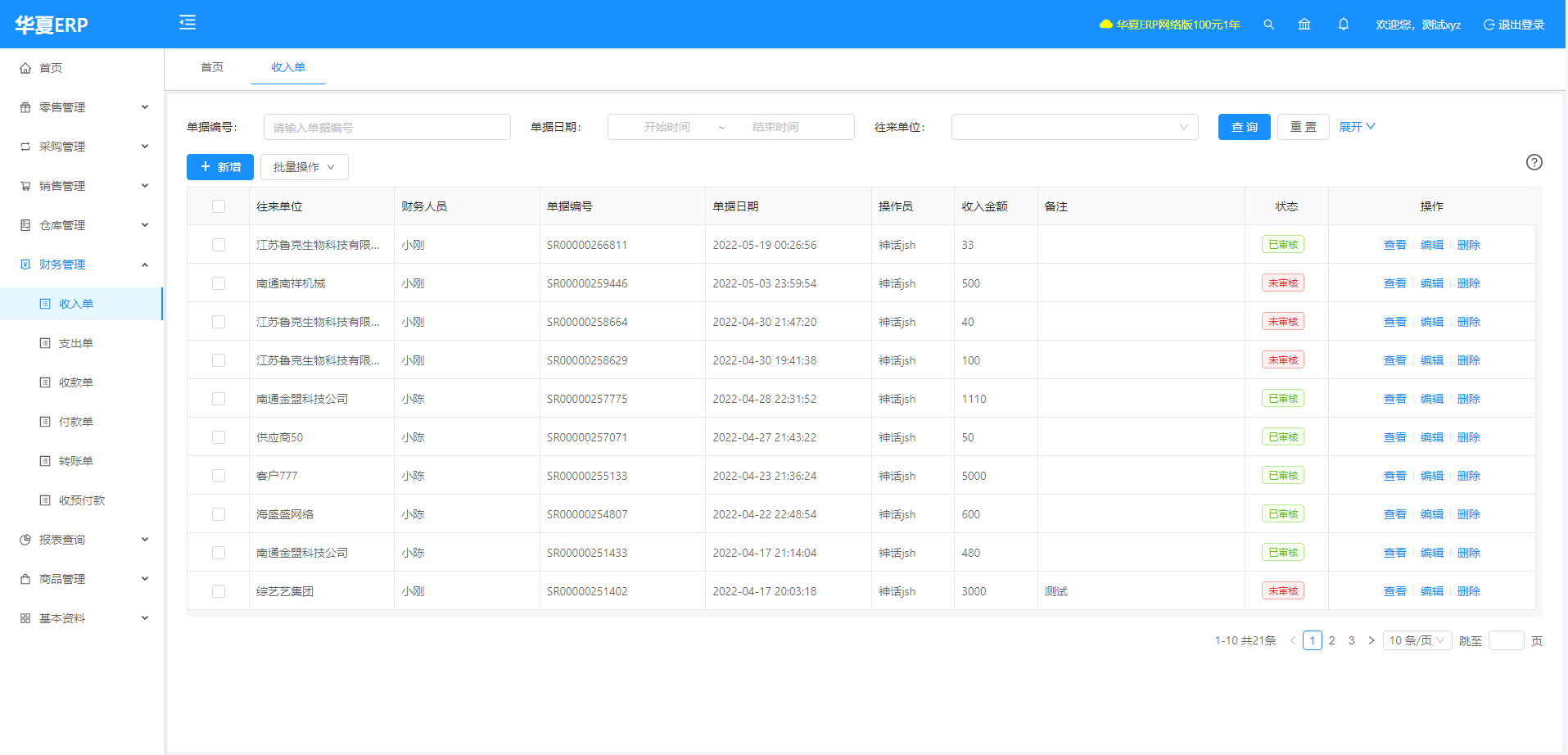The image size is (1568, 755).
Task: Delete the record SR00000251402 via 删除
Action: coord(1469,591)
